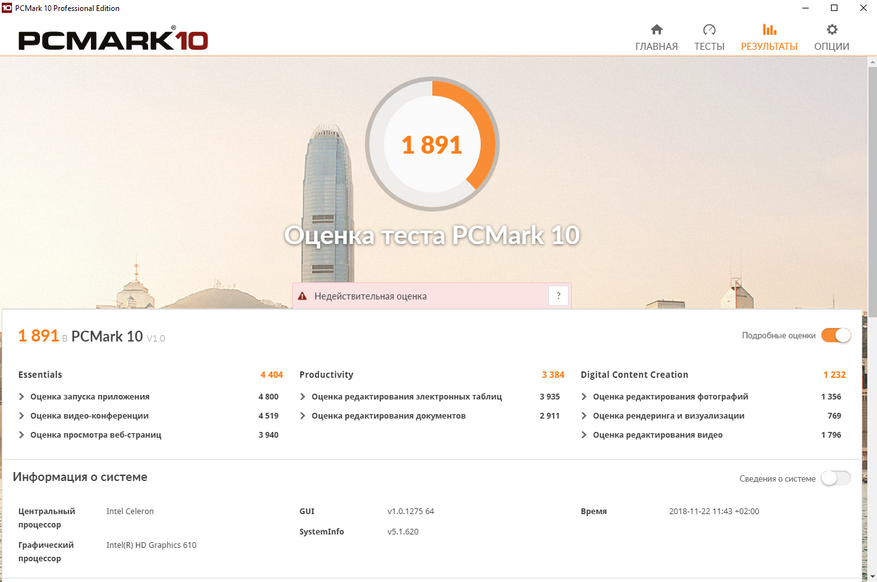Screen dimensions: 877x582
Task: Click the red warning triangle icon
Action: click(x=302, y=296)
